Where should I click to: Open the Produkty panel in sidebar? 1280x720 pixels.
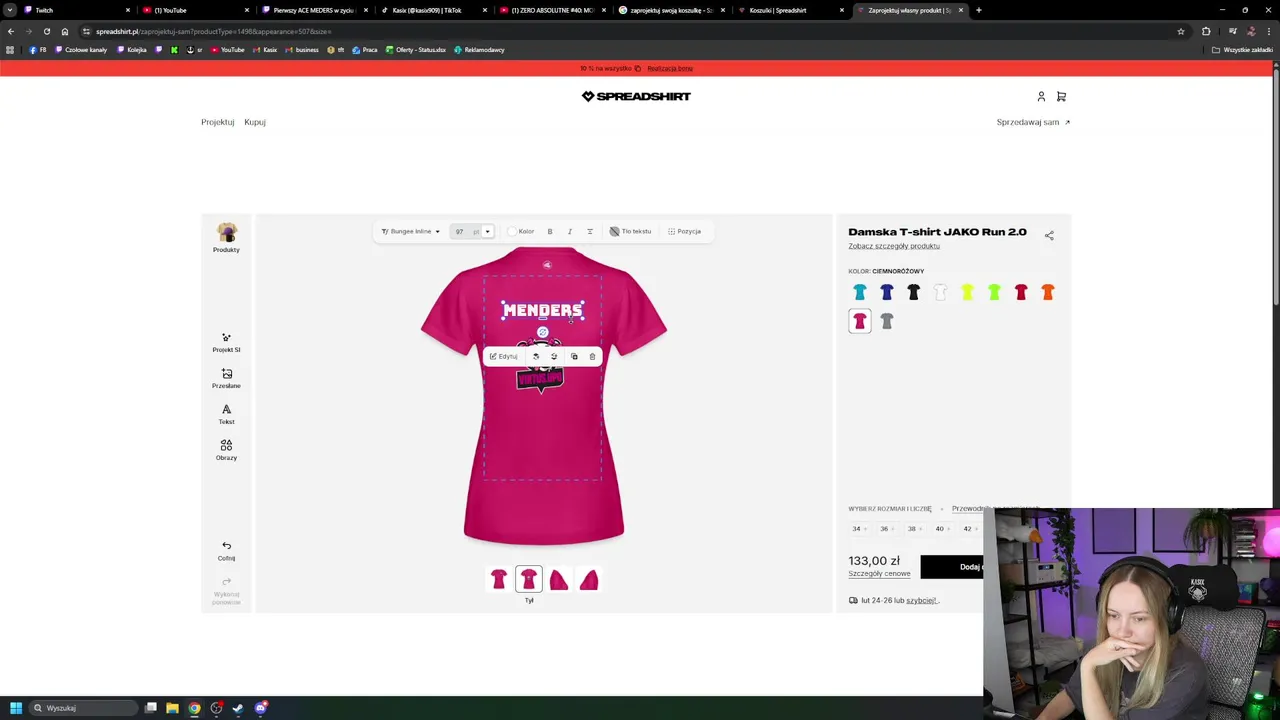226,238
